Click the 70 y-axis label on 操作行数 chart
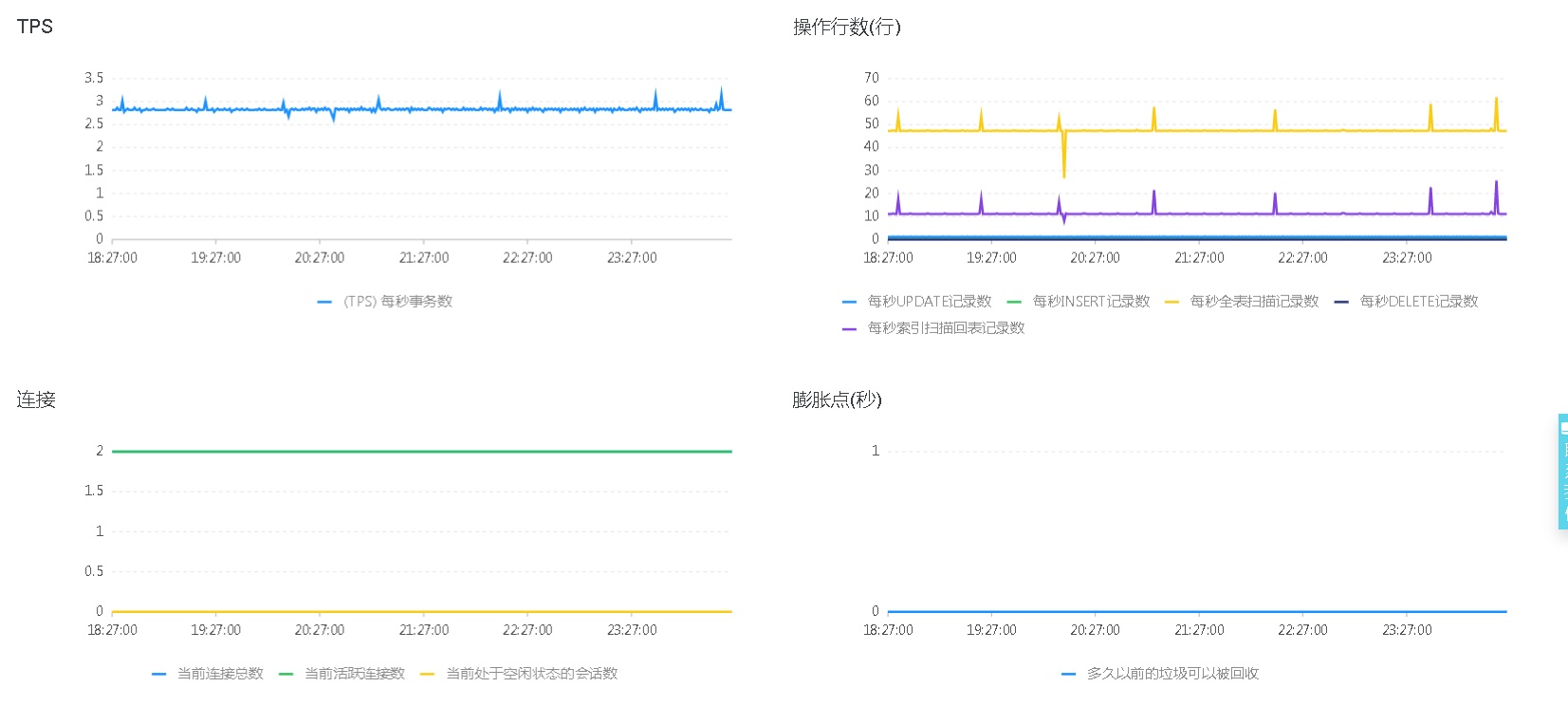Screen dimensions: 1568x706 pyautogui.click(x=872, y=78)
